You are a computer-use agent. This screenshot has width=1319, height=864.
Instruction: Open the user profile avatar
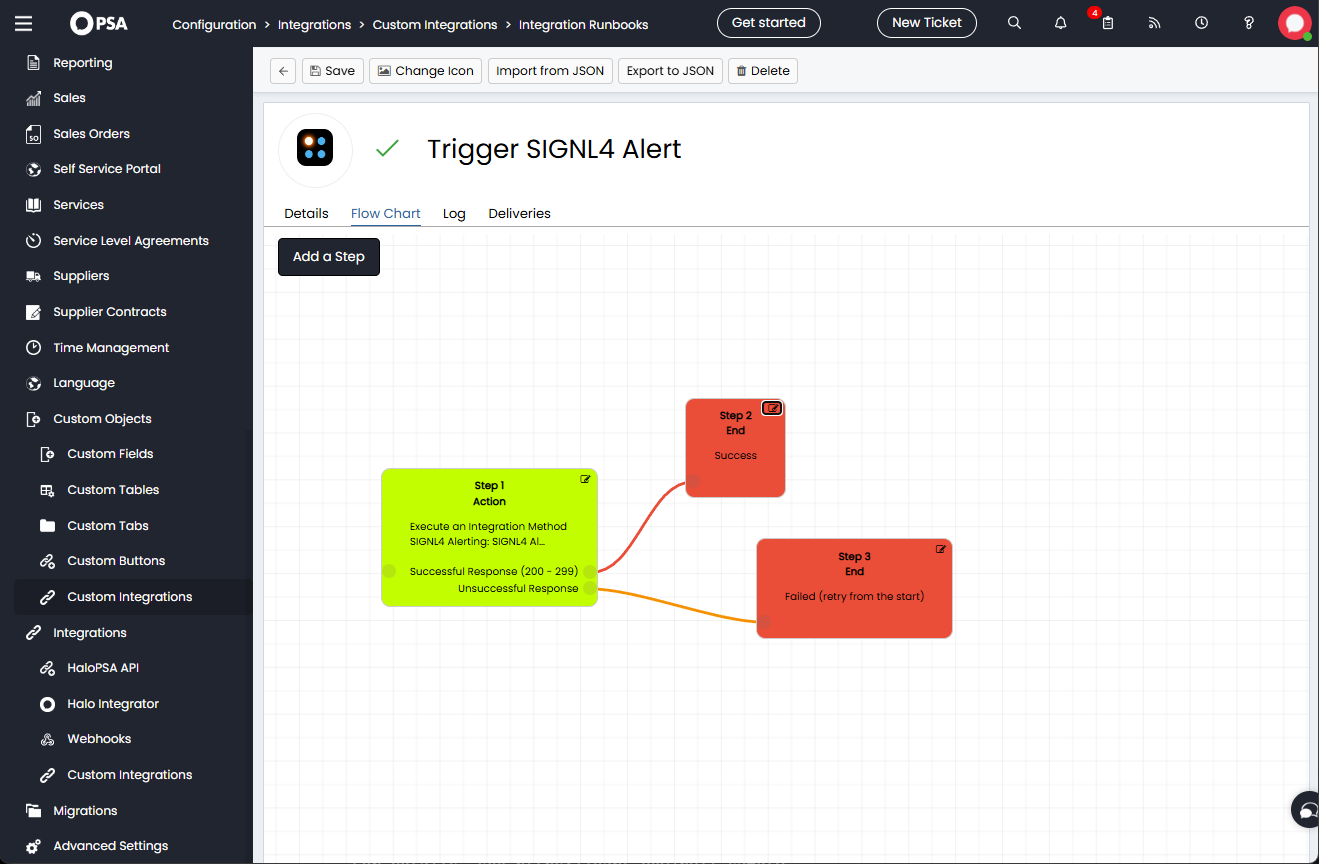1295,23
